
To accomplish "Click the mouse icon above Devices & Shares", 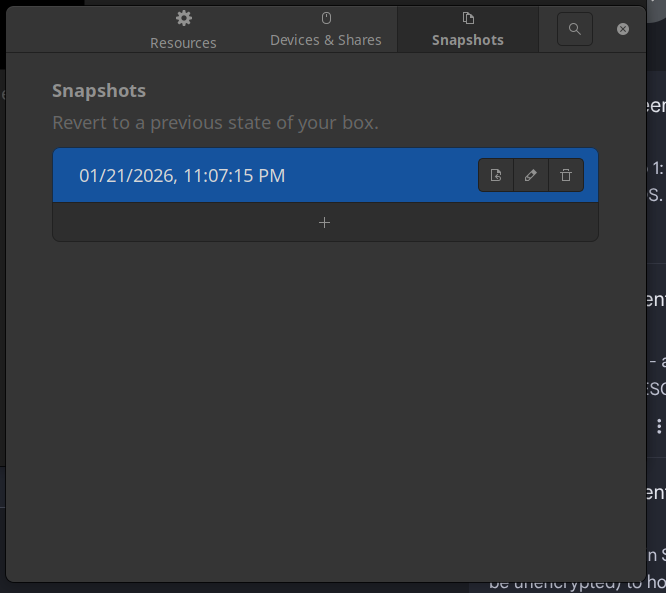I will point(326,18).
